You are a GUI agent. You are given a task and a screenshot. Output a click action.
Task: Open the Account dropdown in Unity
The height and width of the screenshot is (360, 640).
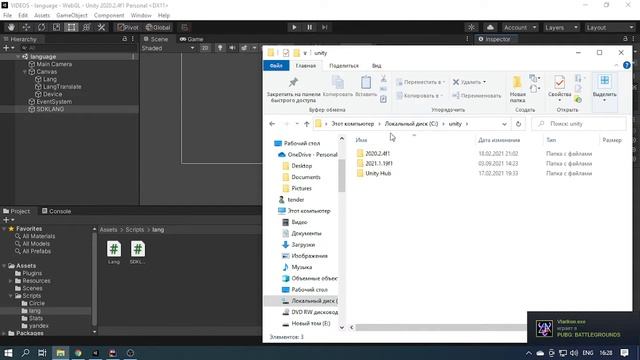click(x=520, y=27)
